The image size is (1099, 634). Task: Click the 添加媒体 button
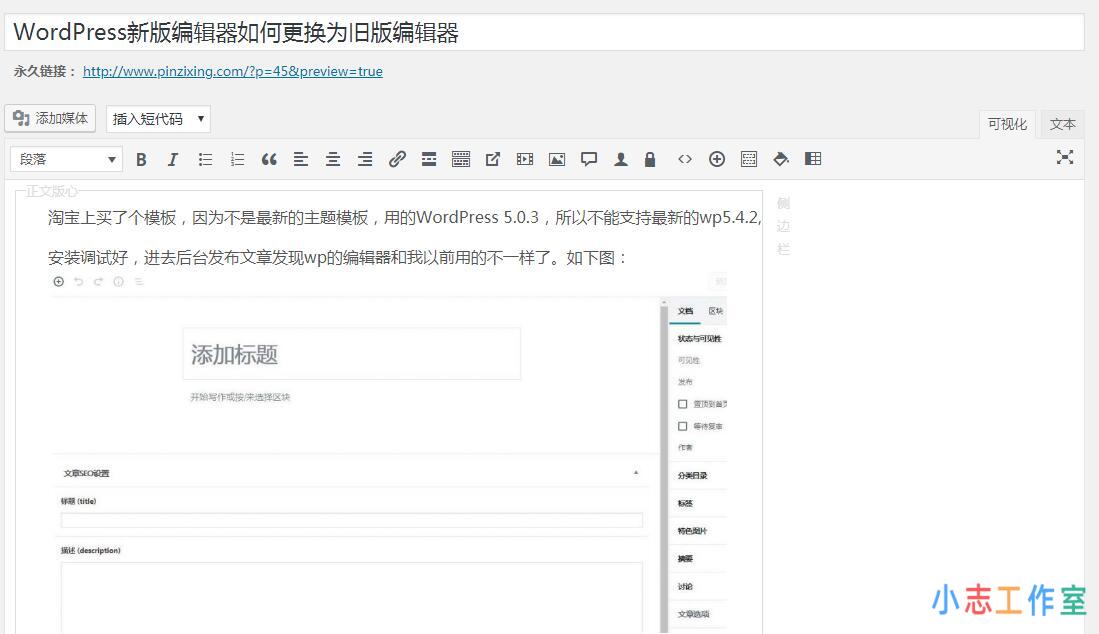[49, 117]
